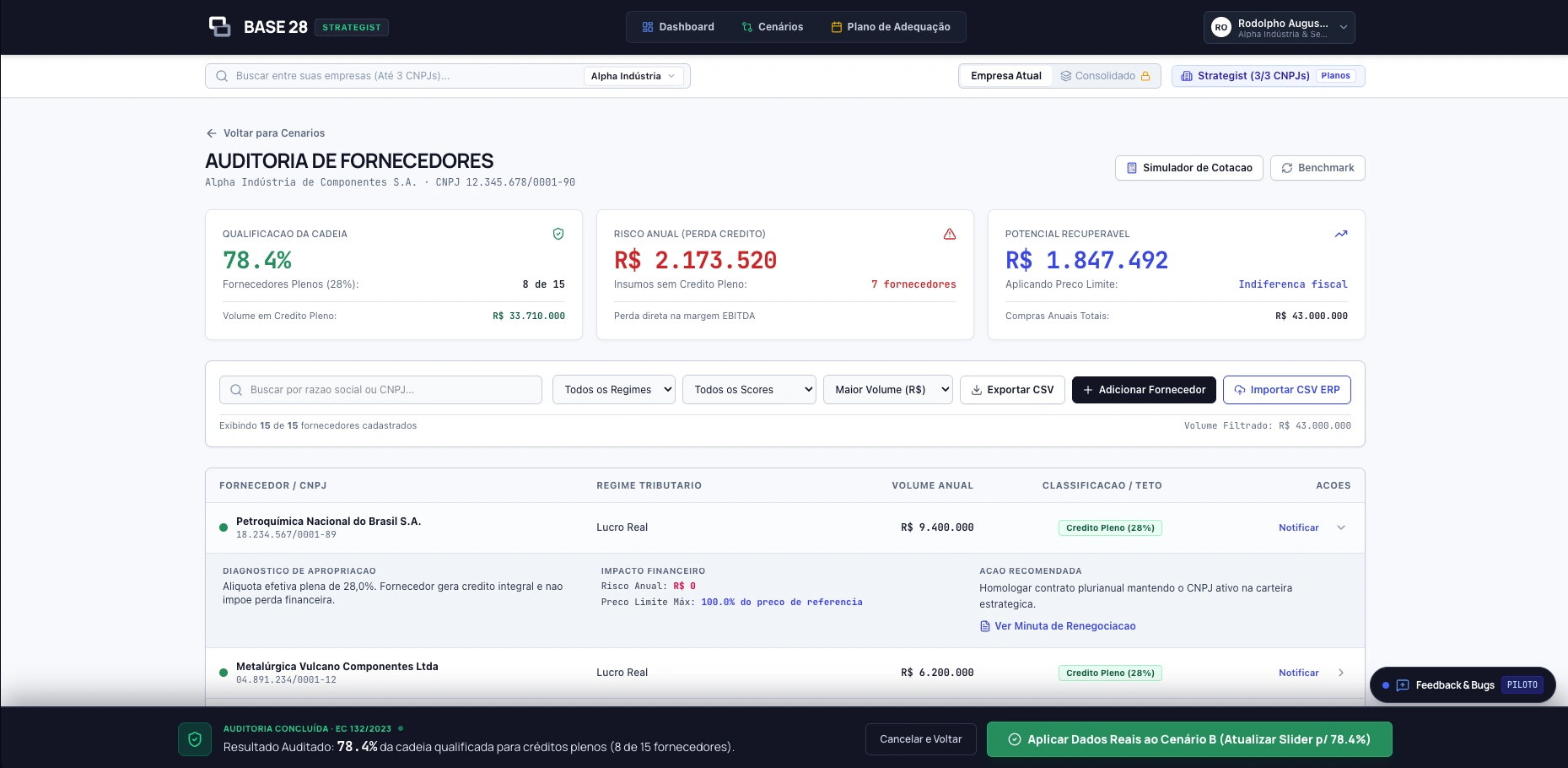Image resolution: width=1568 pixels, height=768 pixels.
Task: Click Notificar for Metalúrgica Vulcano
Action: coord(1298,673)
